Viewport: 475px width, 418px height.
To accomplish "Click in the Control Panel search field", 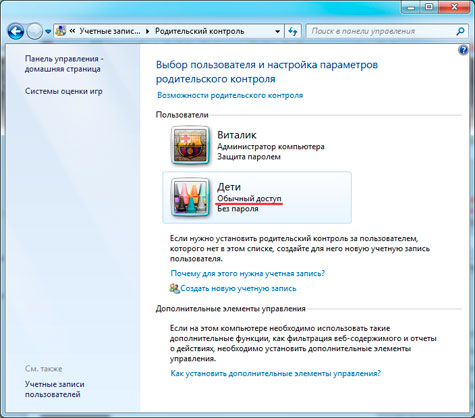I will pyautogui.click(x=381, y=31).
